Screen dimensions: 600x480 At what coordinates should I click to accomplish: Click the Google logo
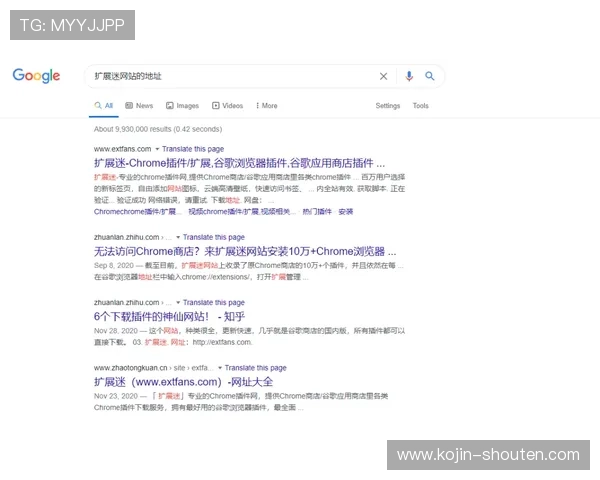[36, 75]
